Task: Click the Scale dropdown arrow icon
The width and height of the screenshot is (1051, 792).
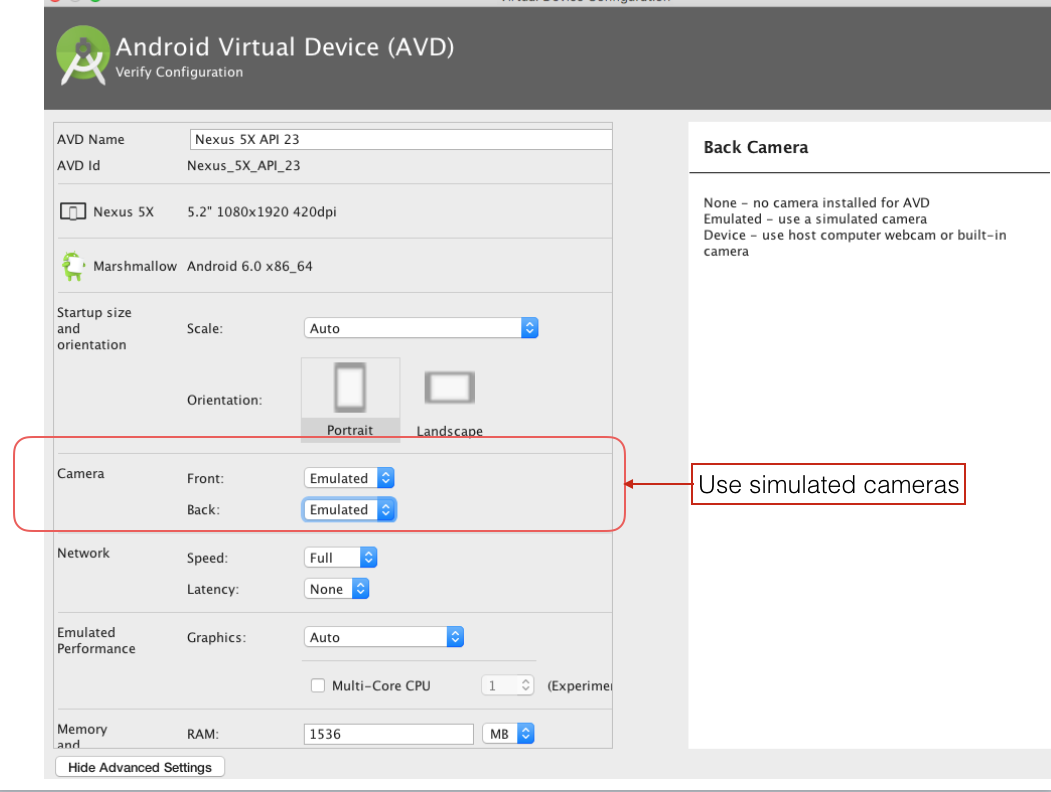Action: (528, 327)
